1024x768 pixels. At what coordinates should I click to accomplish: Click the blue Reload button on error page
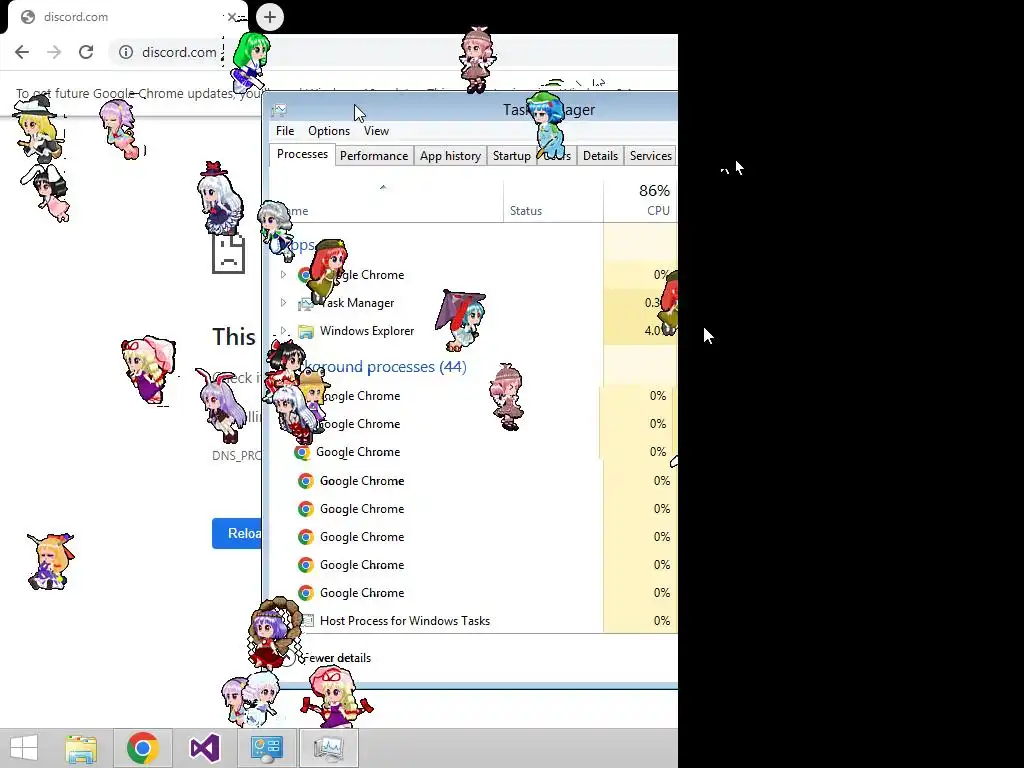coord(236,534)
